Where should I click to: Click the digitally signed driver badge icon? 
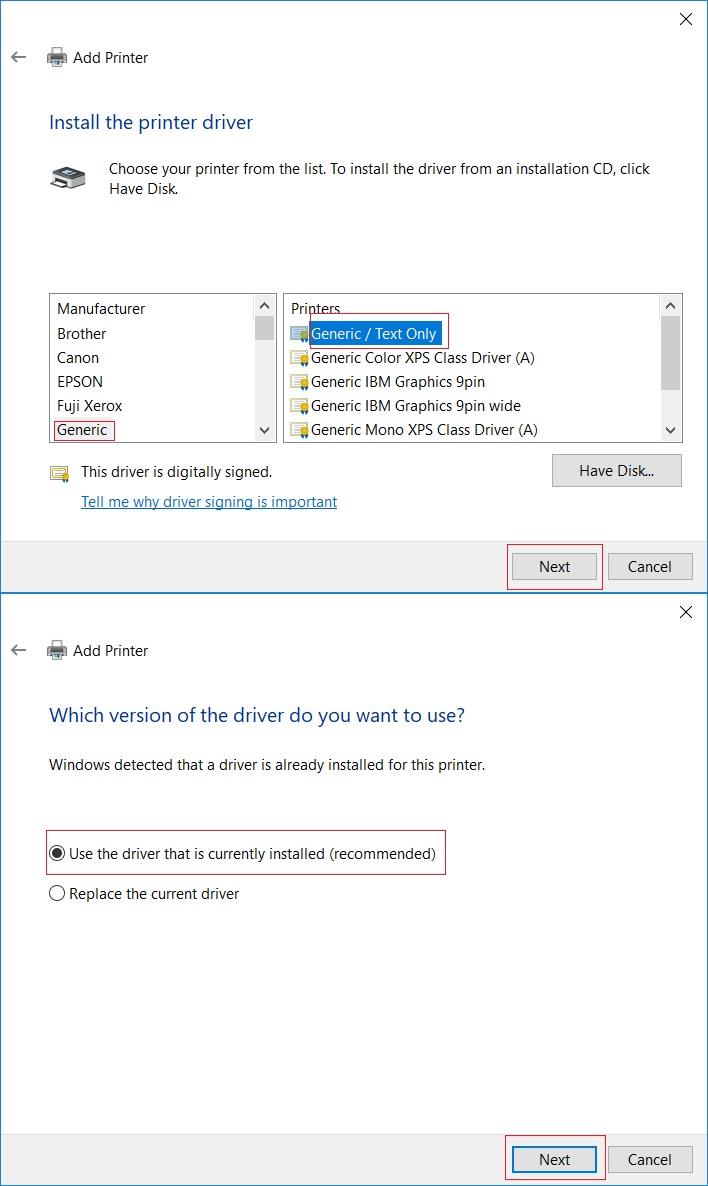tap(58, 471)
